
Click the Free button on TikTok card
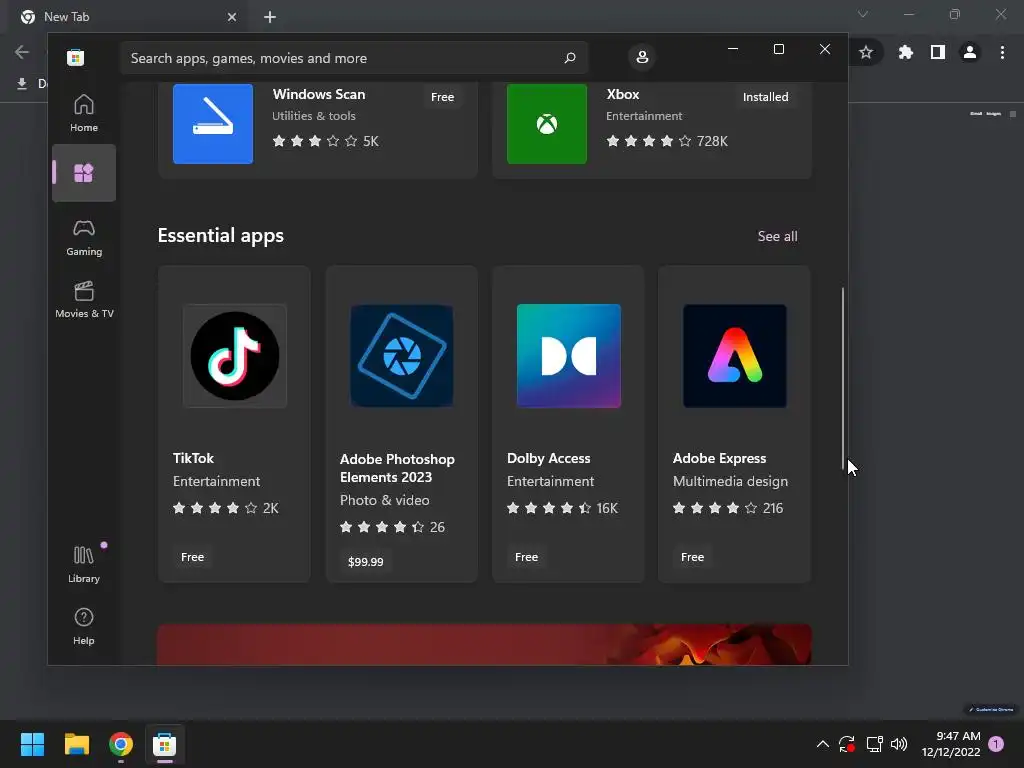click(x=193, y=557)
